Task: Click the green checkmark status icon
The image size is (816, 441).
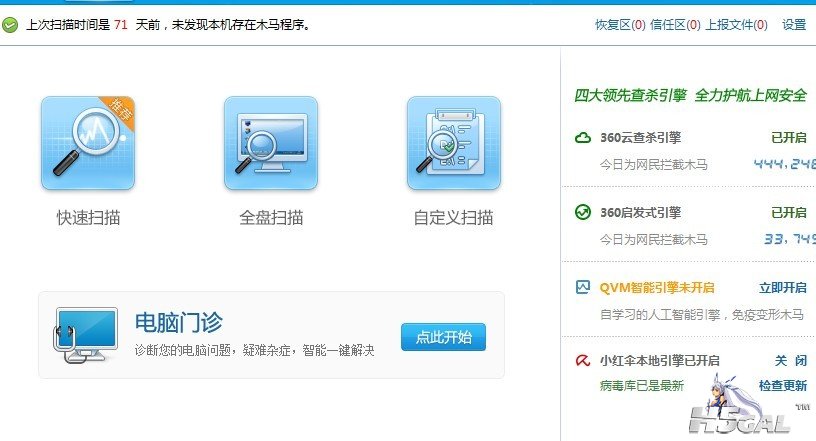Action: [10, 24]
